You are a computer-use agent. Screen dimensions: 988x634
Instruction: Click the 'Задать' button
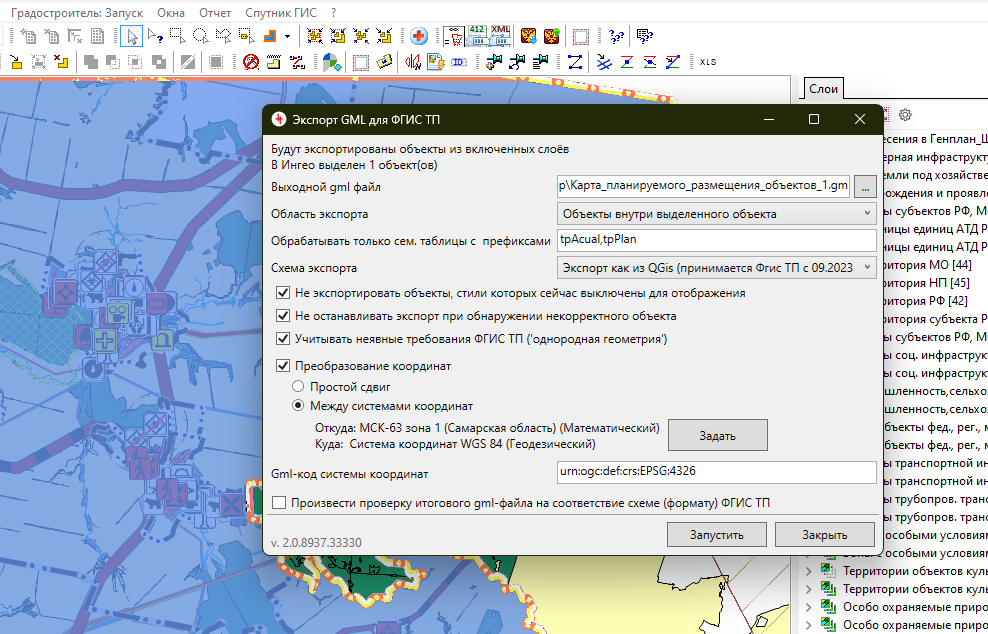tap(718, 435)
